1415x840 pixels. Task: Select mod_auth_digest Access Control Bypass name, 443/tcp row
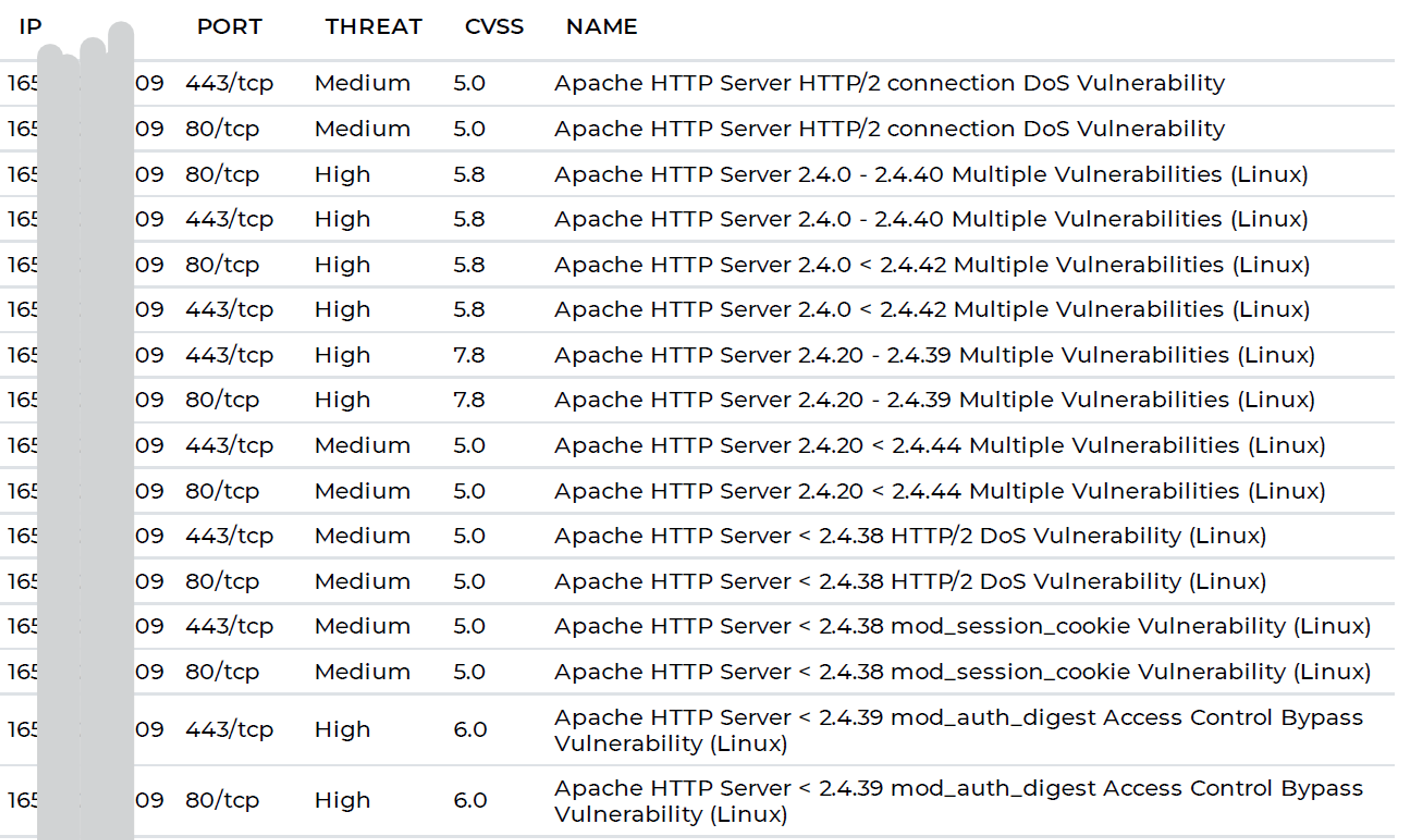point(959,731)
